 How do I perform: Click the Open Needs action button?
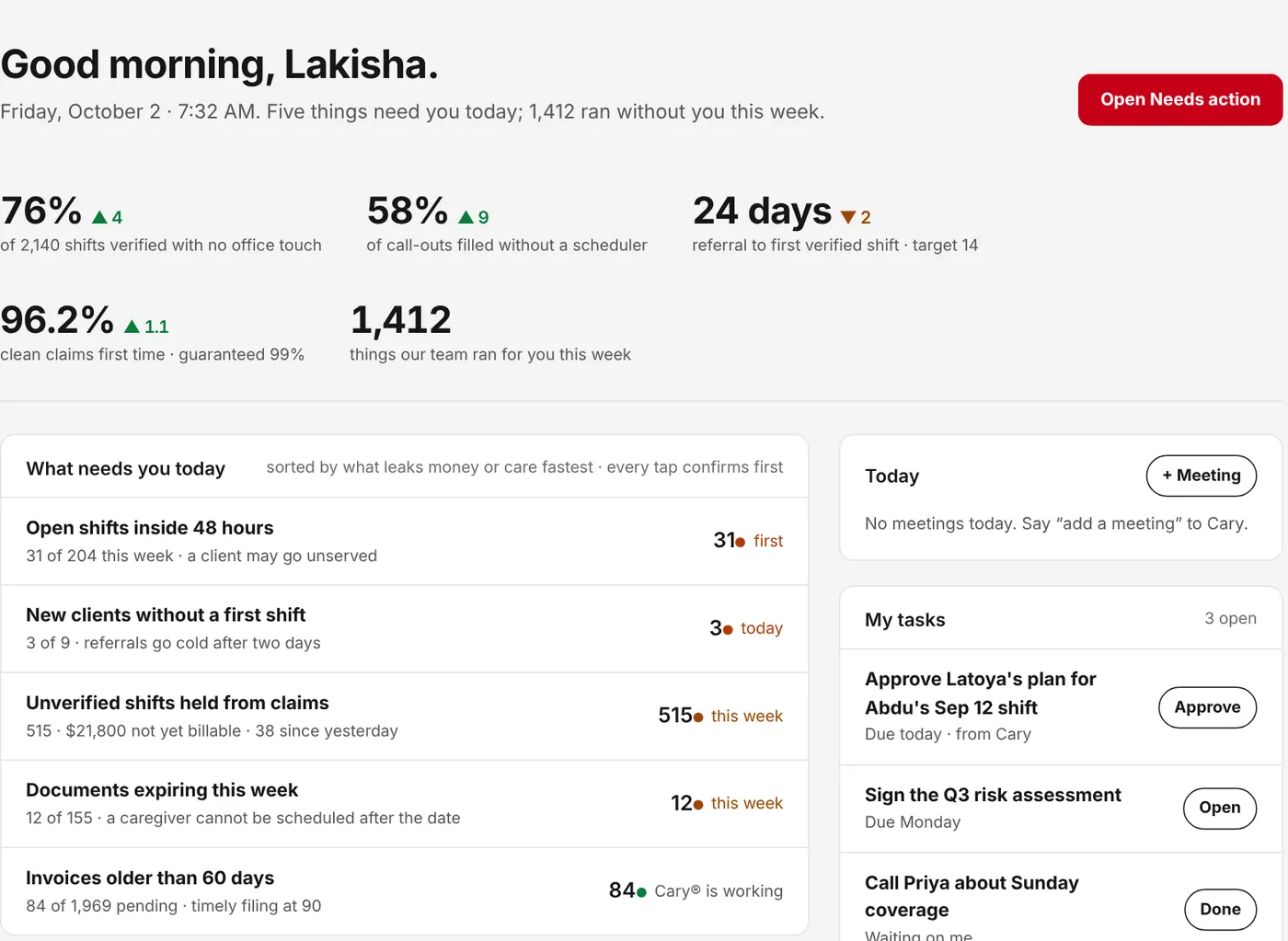[x=1180, y=99]
